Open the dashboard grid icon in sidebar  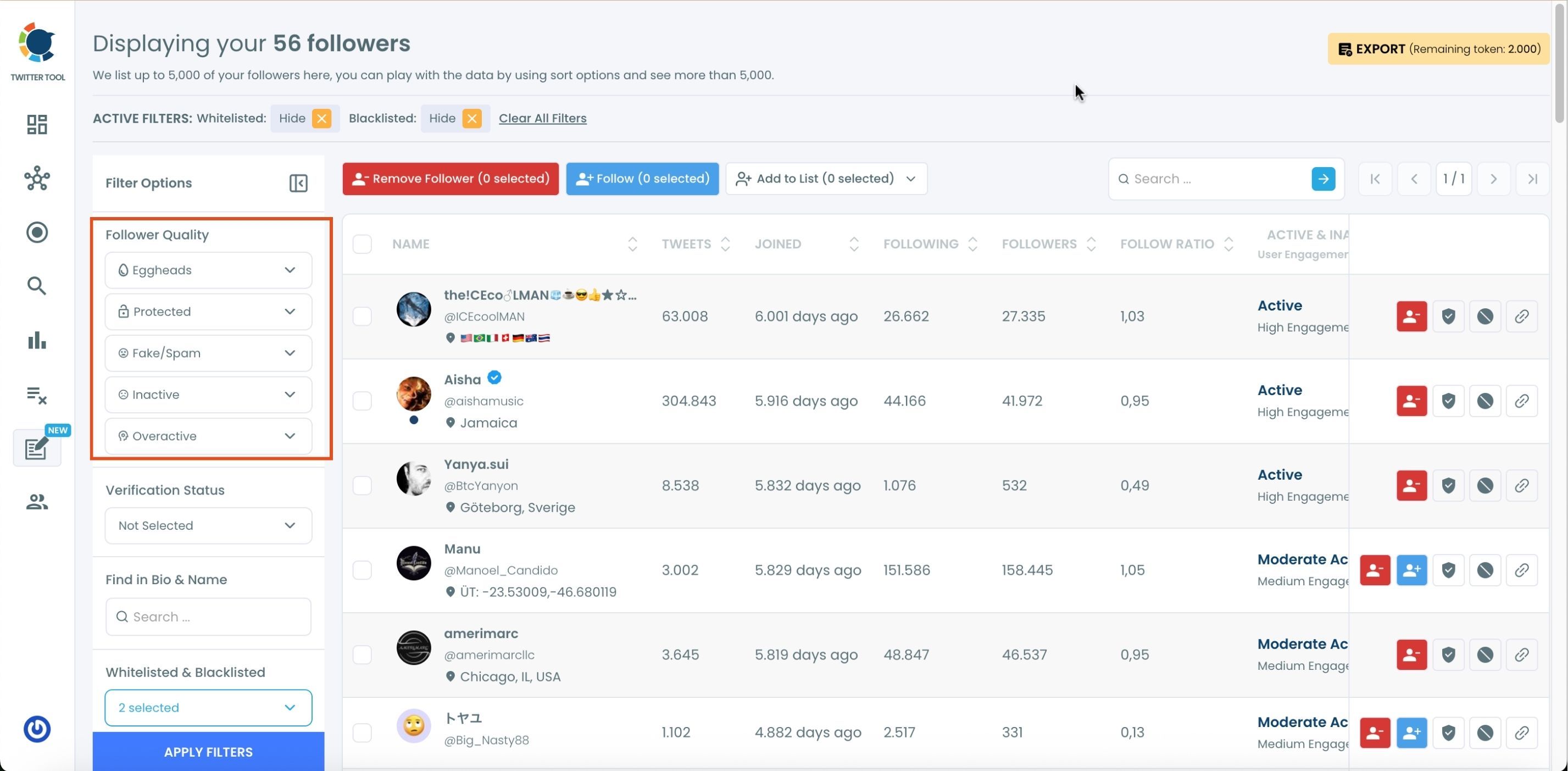(x=37, y=125)
